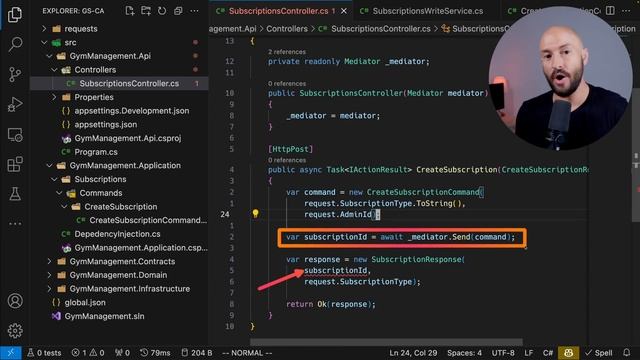The width and height of the screenshot is (640, 360).
Task: Click the Copilot status icon
Action: click(x=568, y=353)
